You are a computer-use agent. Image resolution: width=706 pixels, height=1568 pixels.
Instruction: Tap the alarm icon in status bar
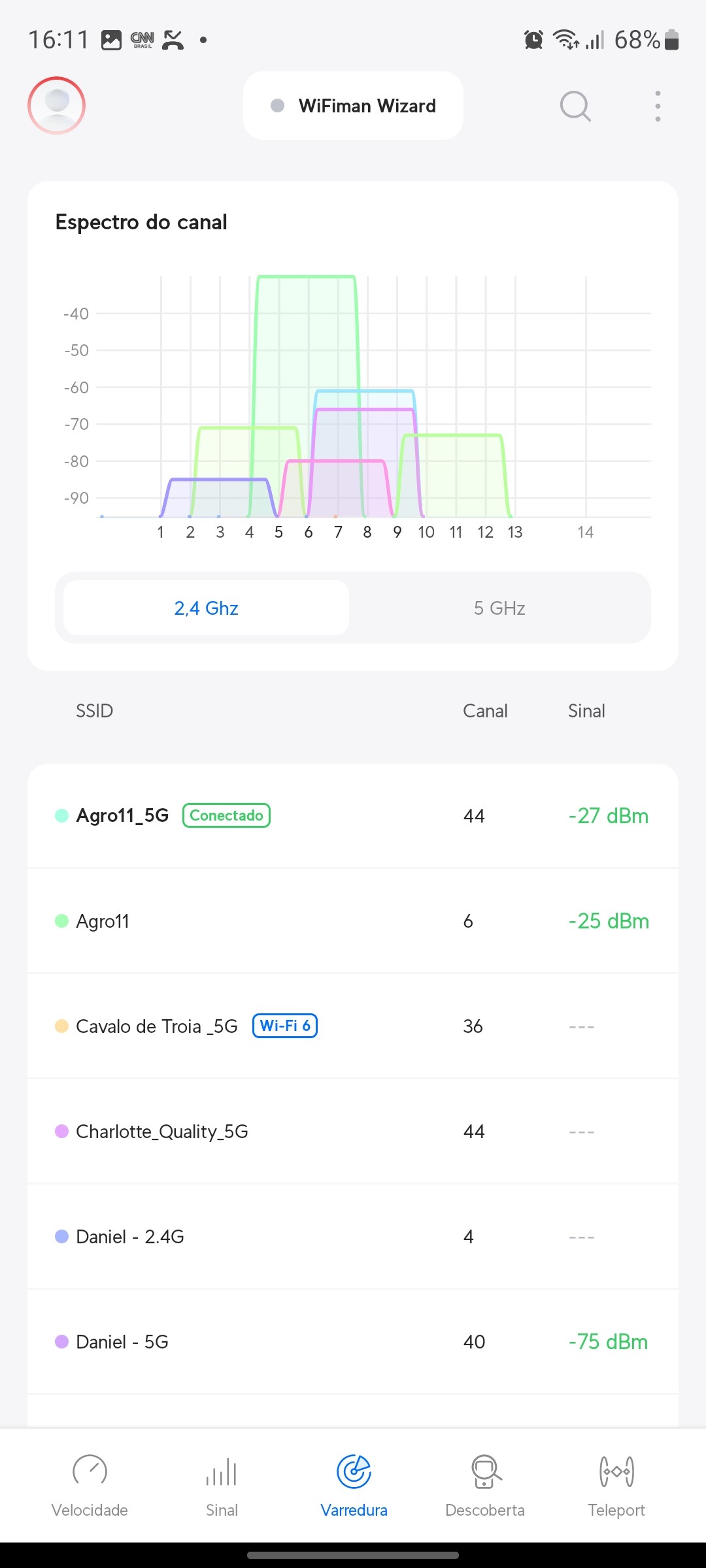click(x=533, y=40)
